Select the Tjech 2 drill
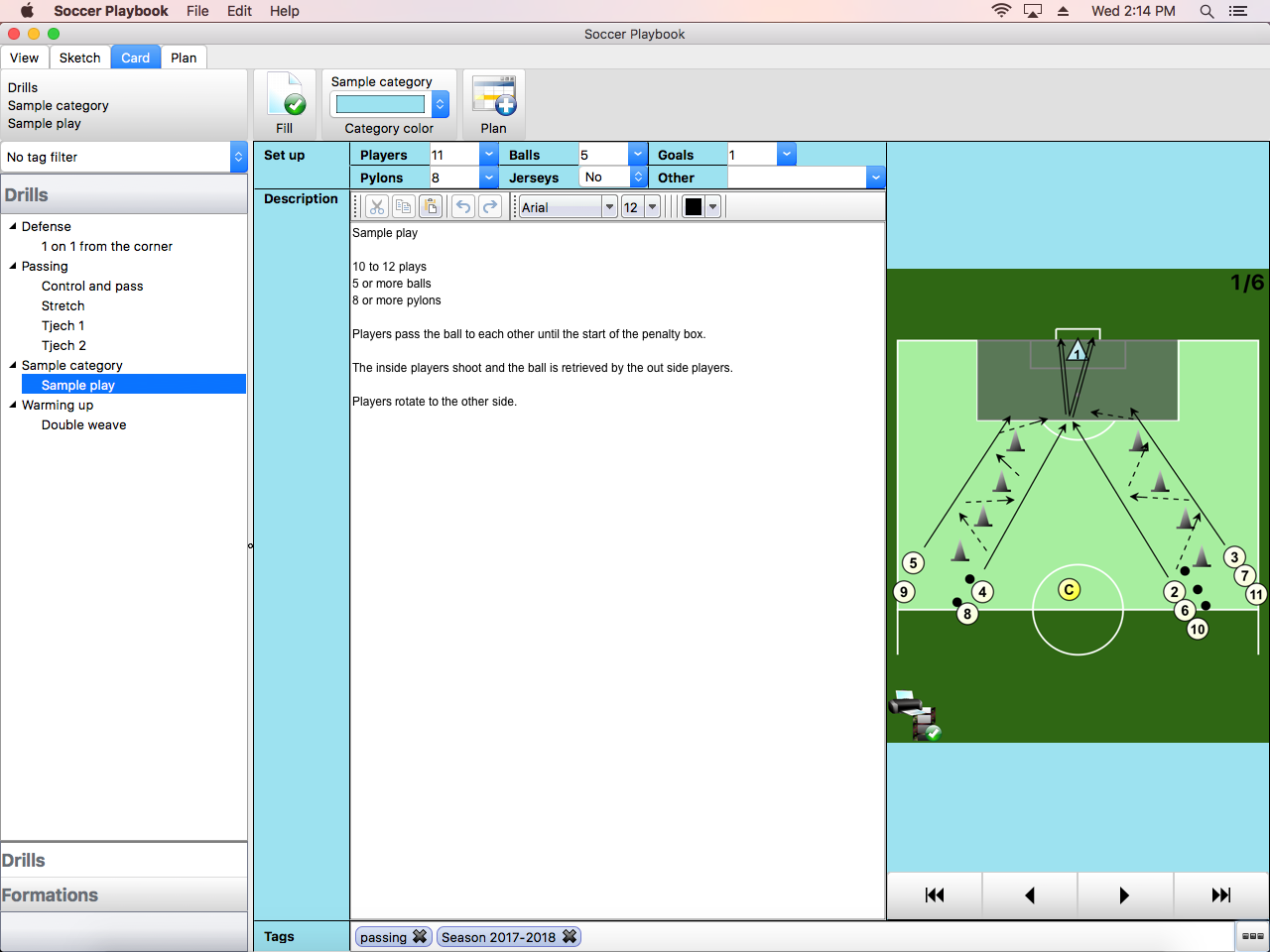This screenshot has width=1270, height=952. 63,345
